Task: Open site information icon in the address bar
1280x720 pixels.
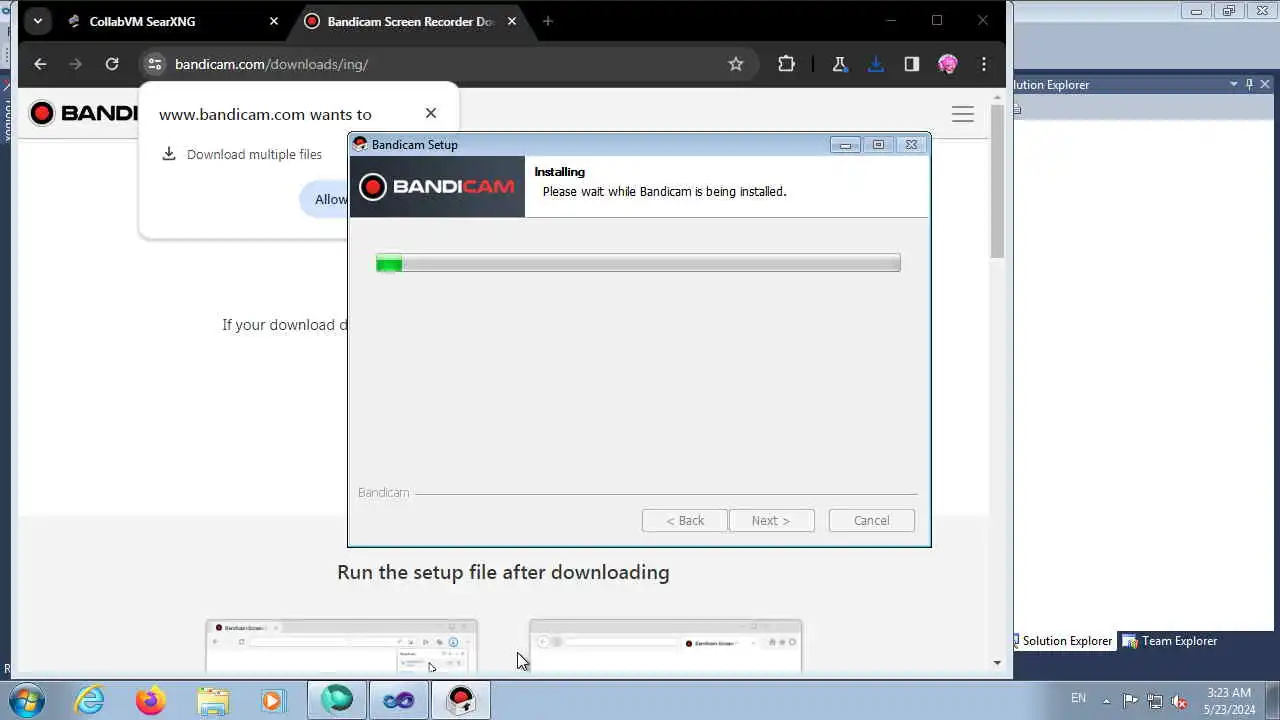Action: [154, 64]
